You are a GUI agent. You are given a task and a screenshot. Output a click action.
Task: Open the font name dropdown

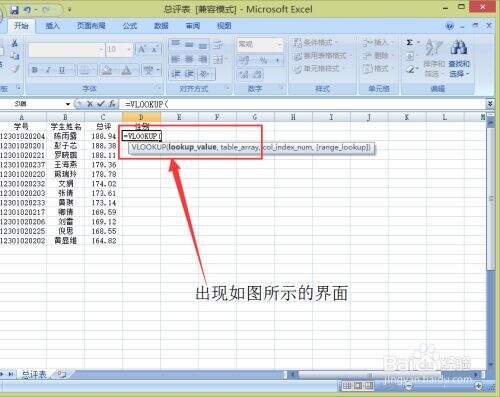coord(101,50)
